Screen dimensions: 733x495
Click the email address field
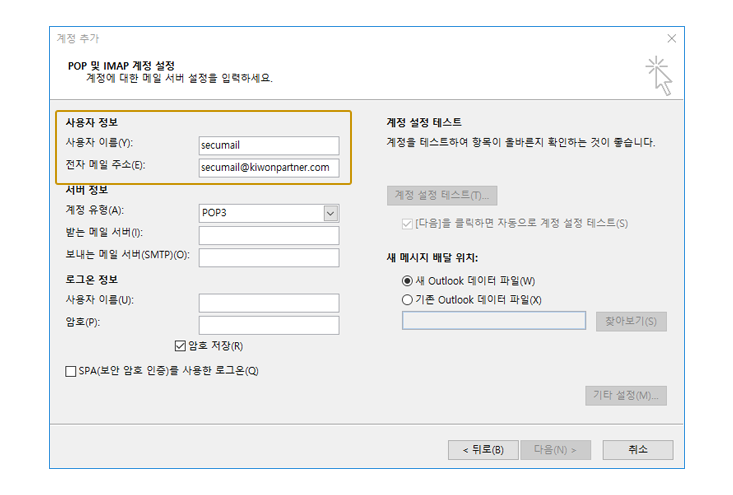268,168
